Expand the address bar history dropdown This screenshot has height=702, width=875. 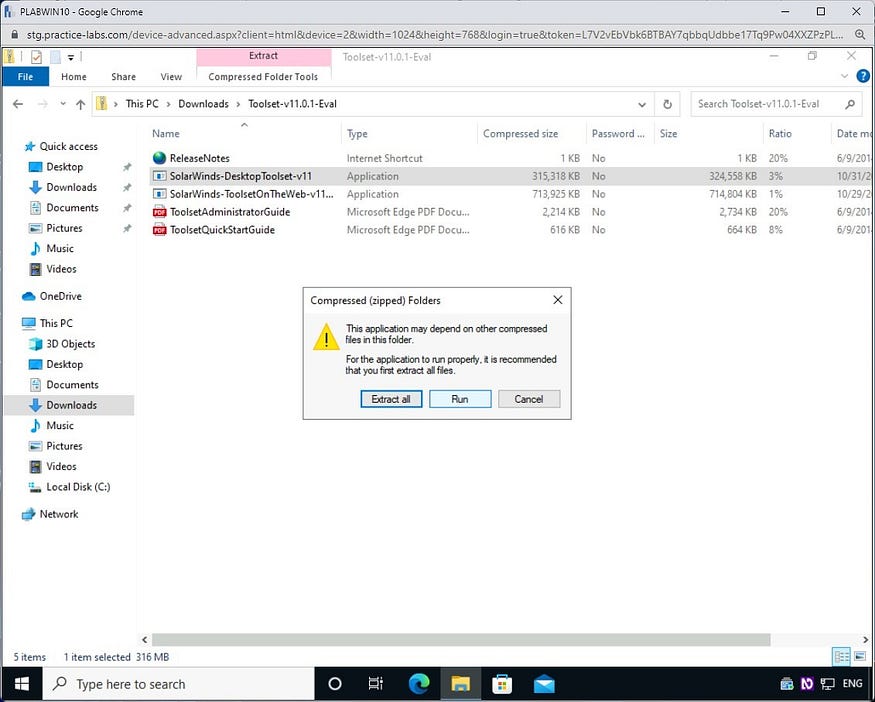click(642, 104)
